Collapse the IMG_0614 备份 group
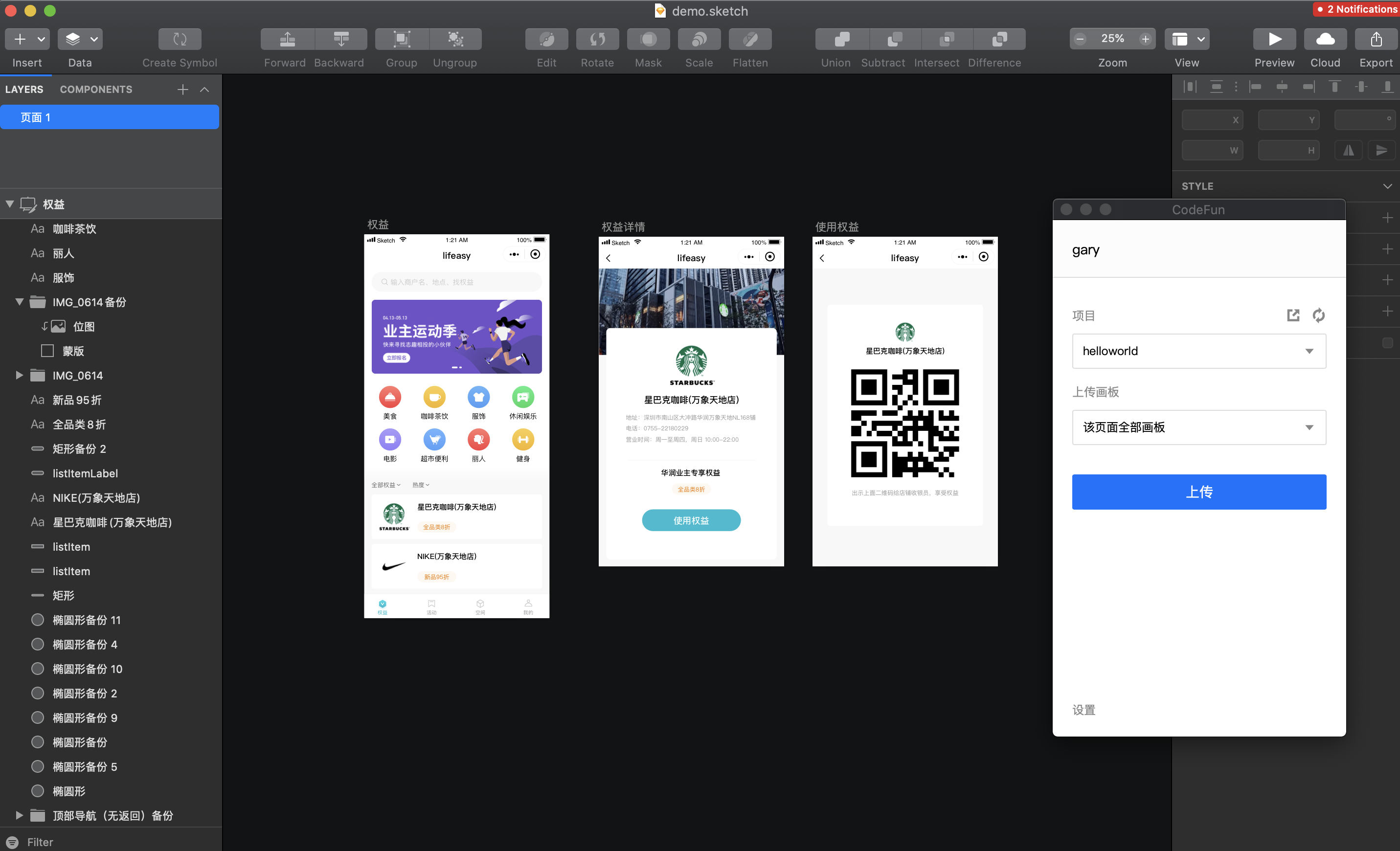 [19, 302]
